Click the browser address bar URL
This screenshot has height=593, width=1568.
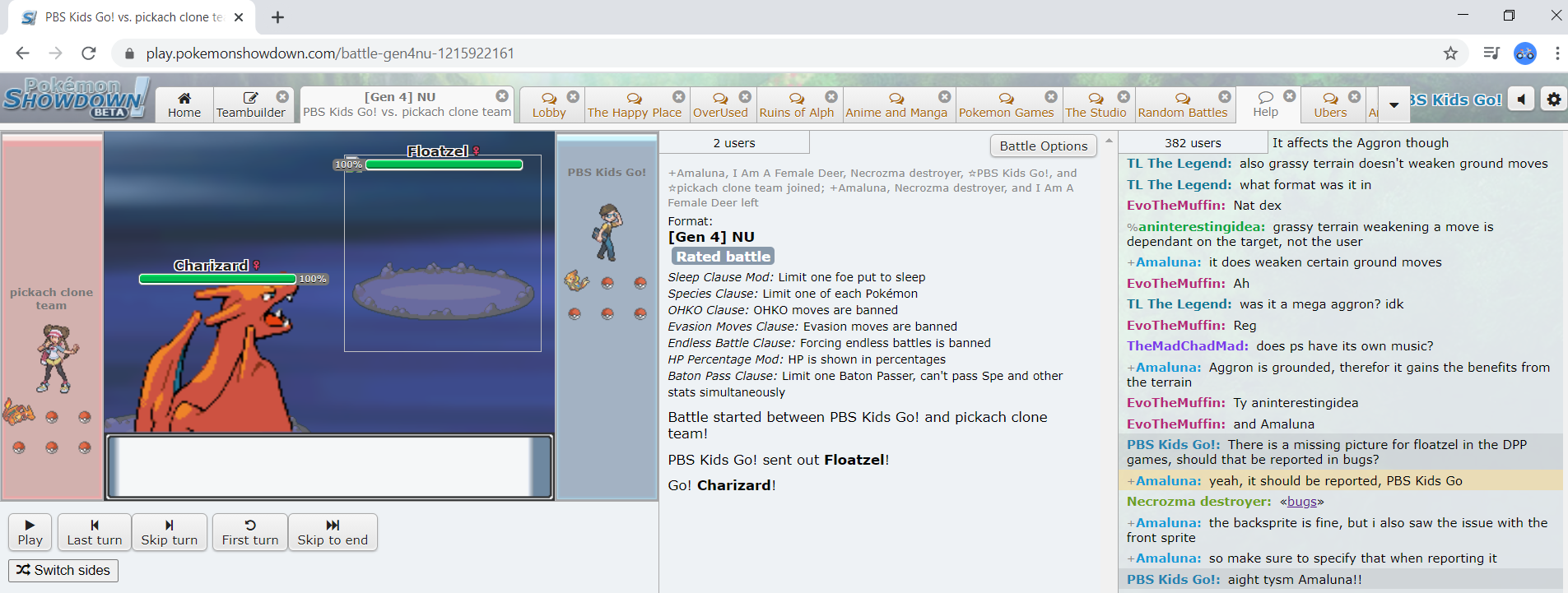(x=330, y=53)
